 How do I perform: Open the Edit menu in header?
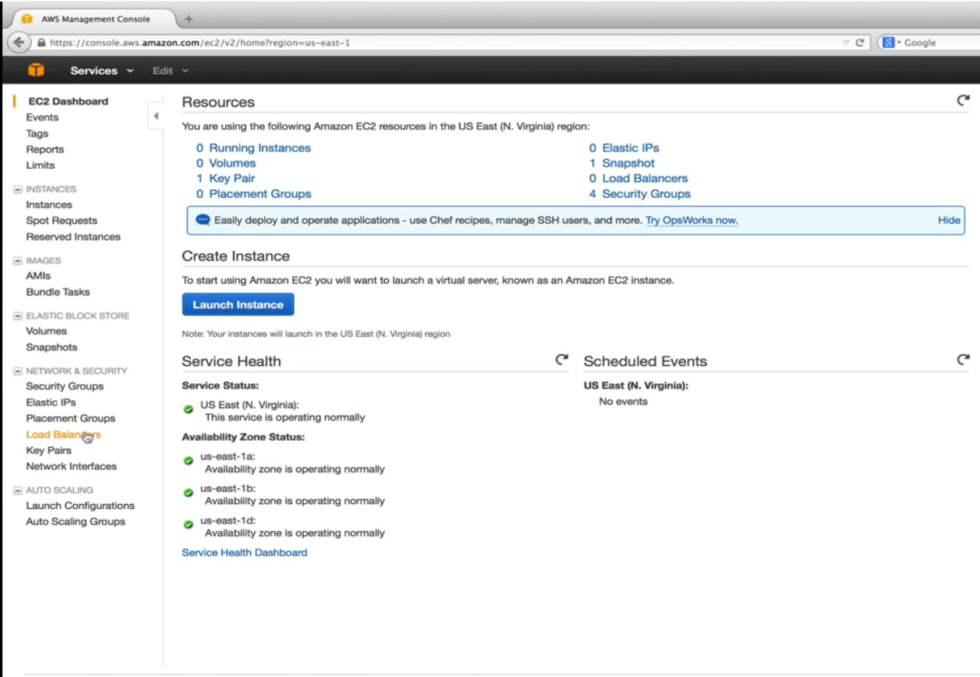[170, 71]
